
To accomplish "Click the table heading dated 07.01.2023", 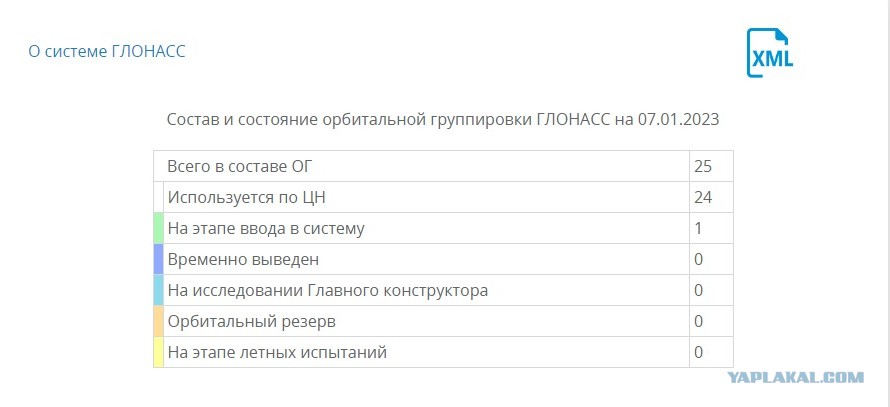I will [x=443, y=120].
